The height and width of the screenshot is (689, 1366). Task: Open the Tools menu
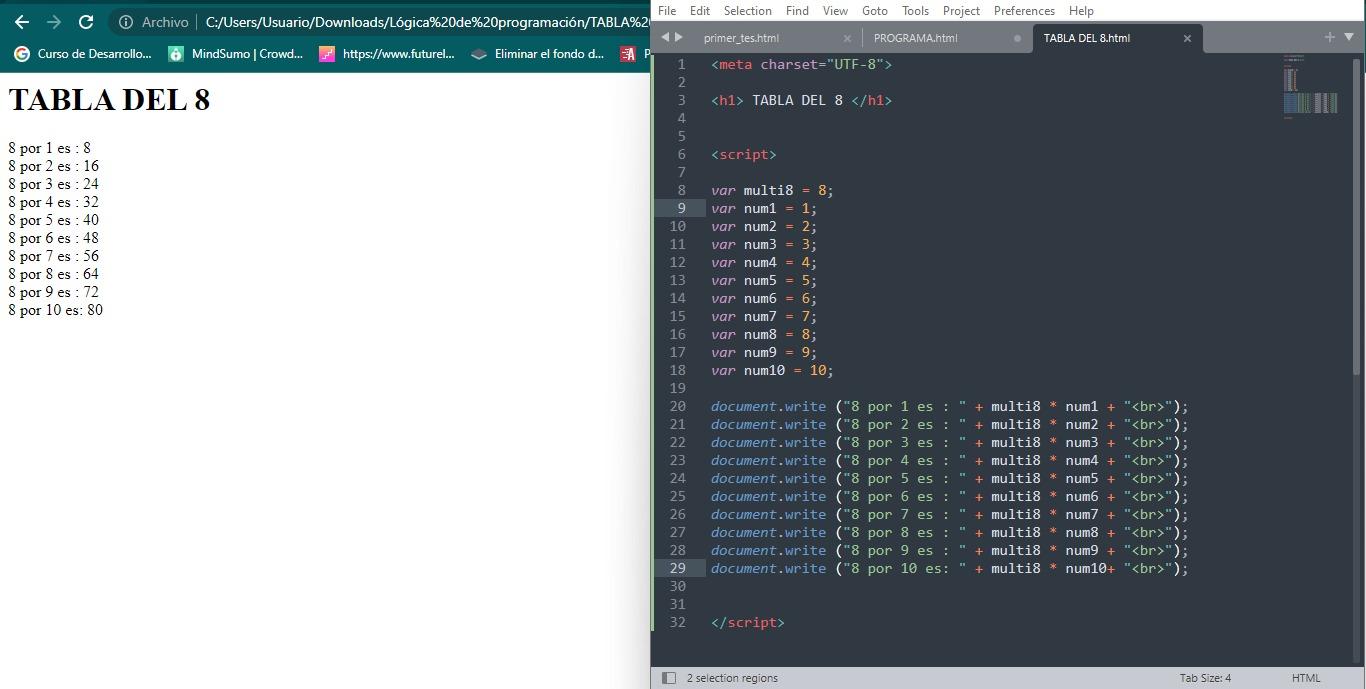pos(915,10)
